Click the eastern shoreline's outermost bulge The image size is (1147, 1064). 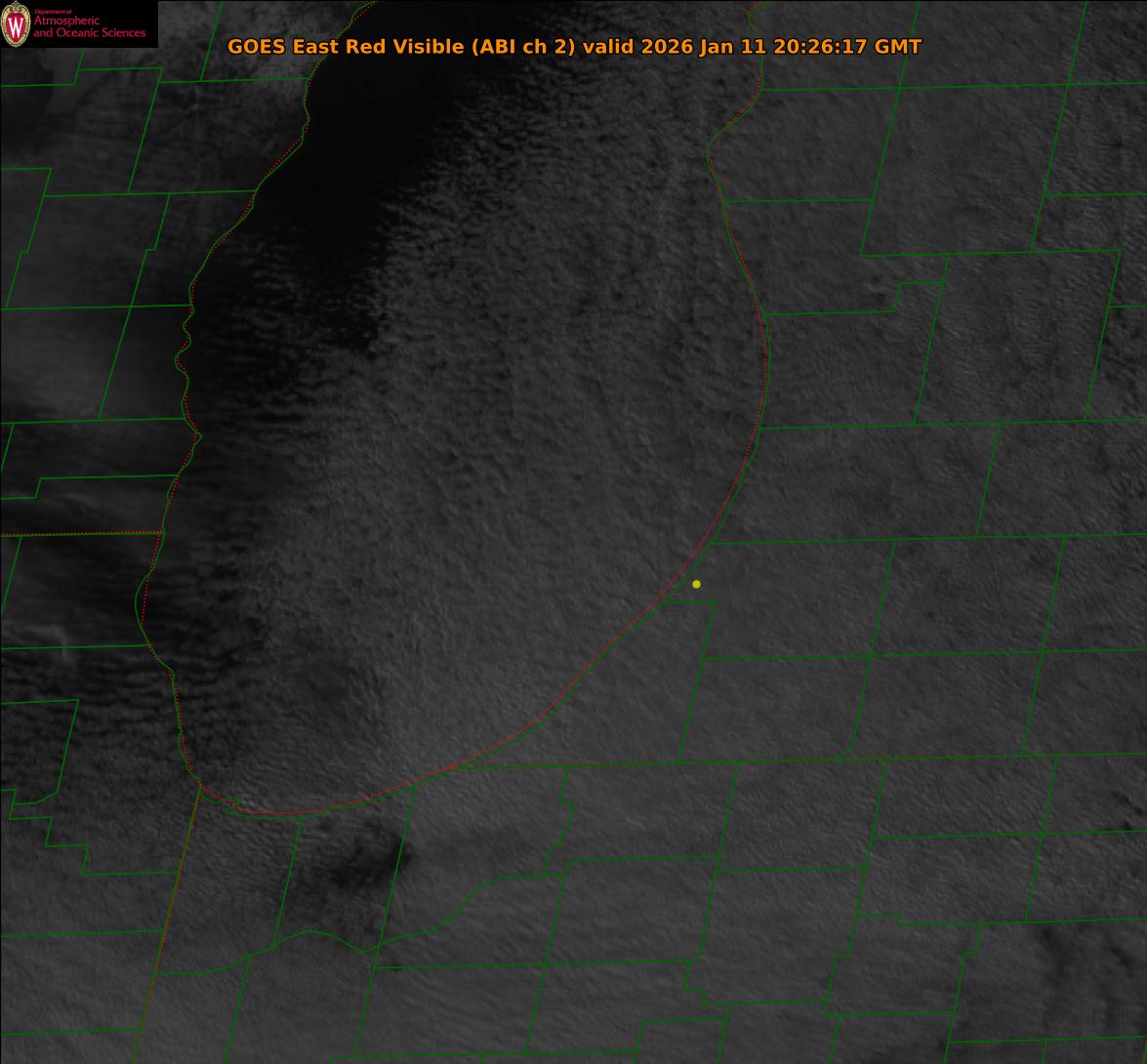(766, 356)
